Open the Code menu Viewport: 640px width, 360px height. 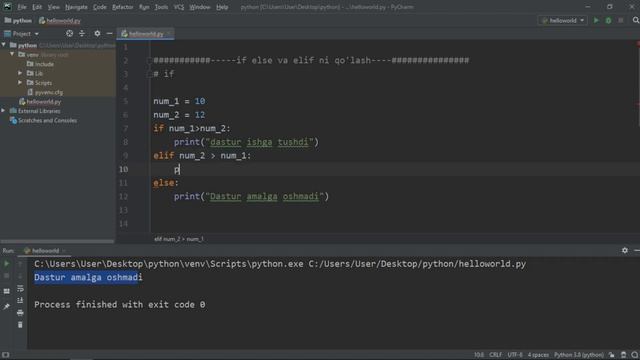click(x=99, y=7)
